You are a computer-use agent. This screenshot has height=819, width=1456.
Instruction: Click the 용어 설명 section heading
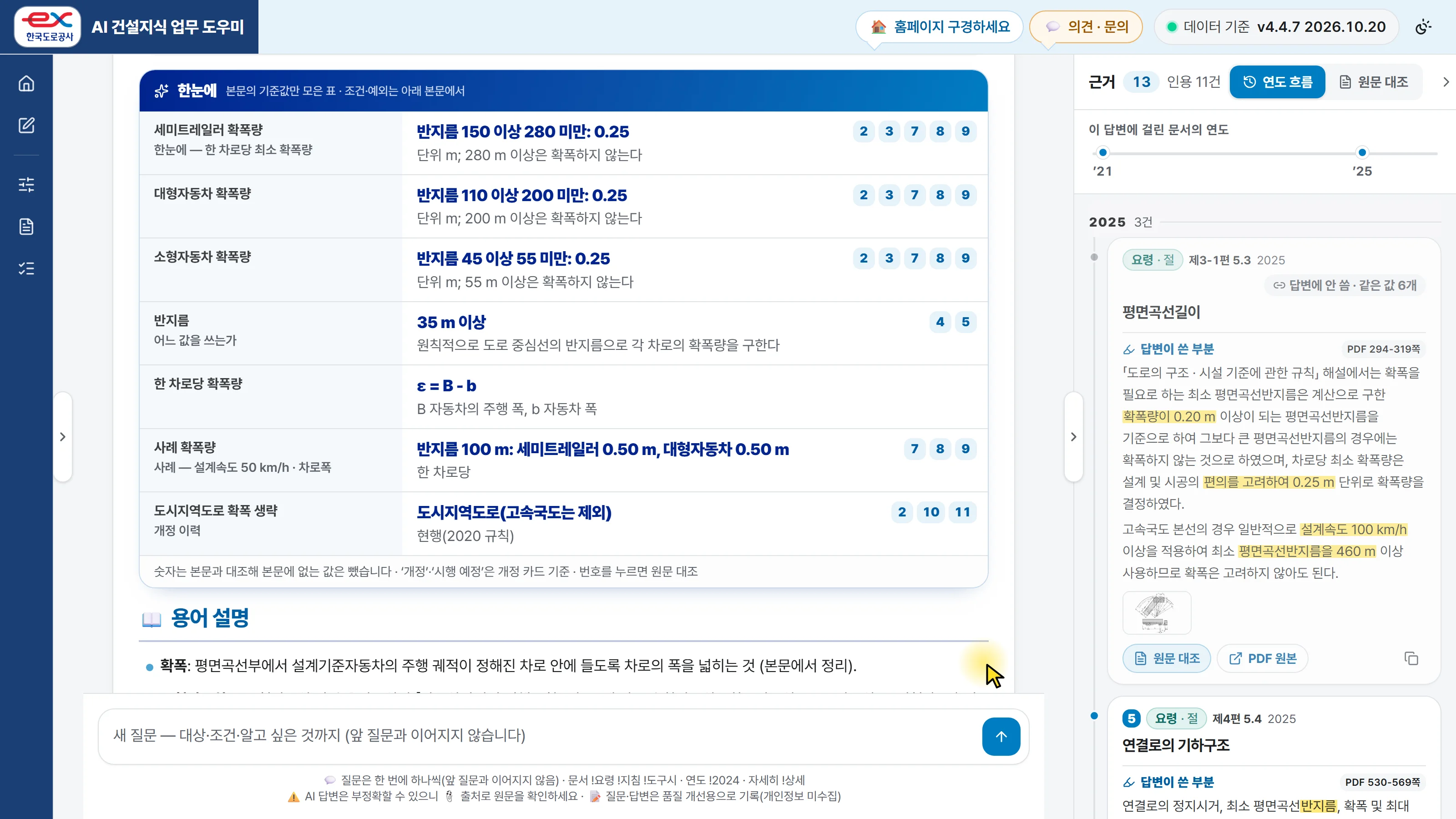(x=210, y=618)
